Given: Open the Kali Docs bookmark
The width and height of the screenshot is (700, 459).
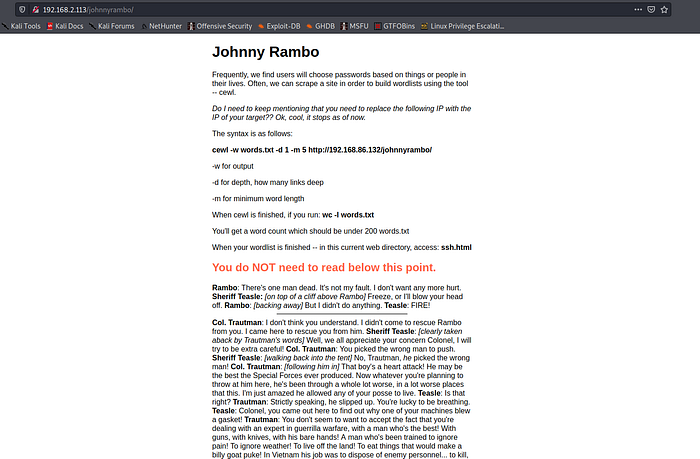Looking at the screenshot, I should pos(67,26).
